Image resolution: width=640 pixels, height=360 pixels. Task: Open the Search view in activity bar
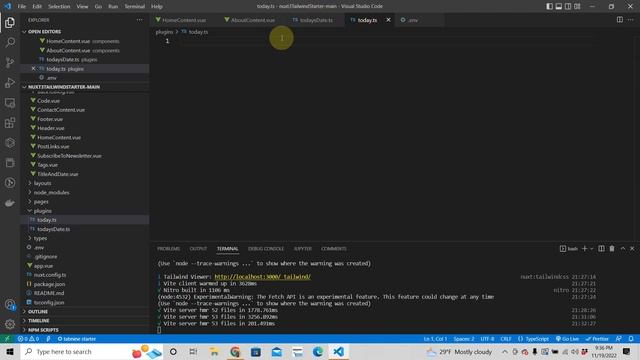[x=10, y=42]
